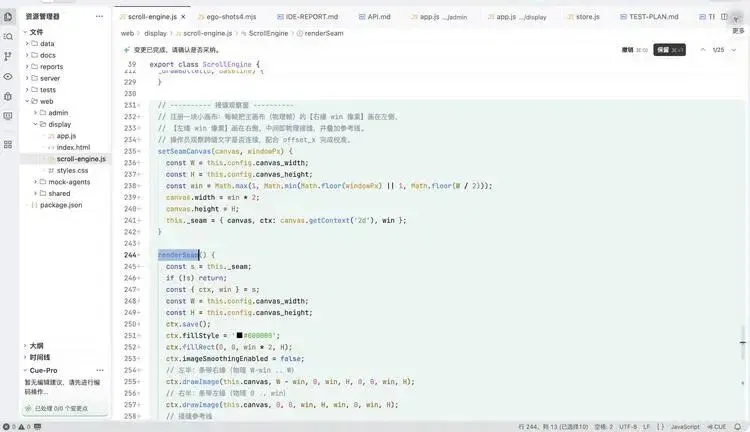Open app.js in the display folder
The height and width of the screenshot is (432, 750).
(x=66, y=136)
